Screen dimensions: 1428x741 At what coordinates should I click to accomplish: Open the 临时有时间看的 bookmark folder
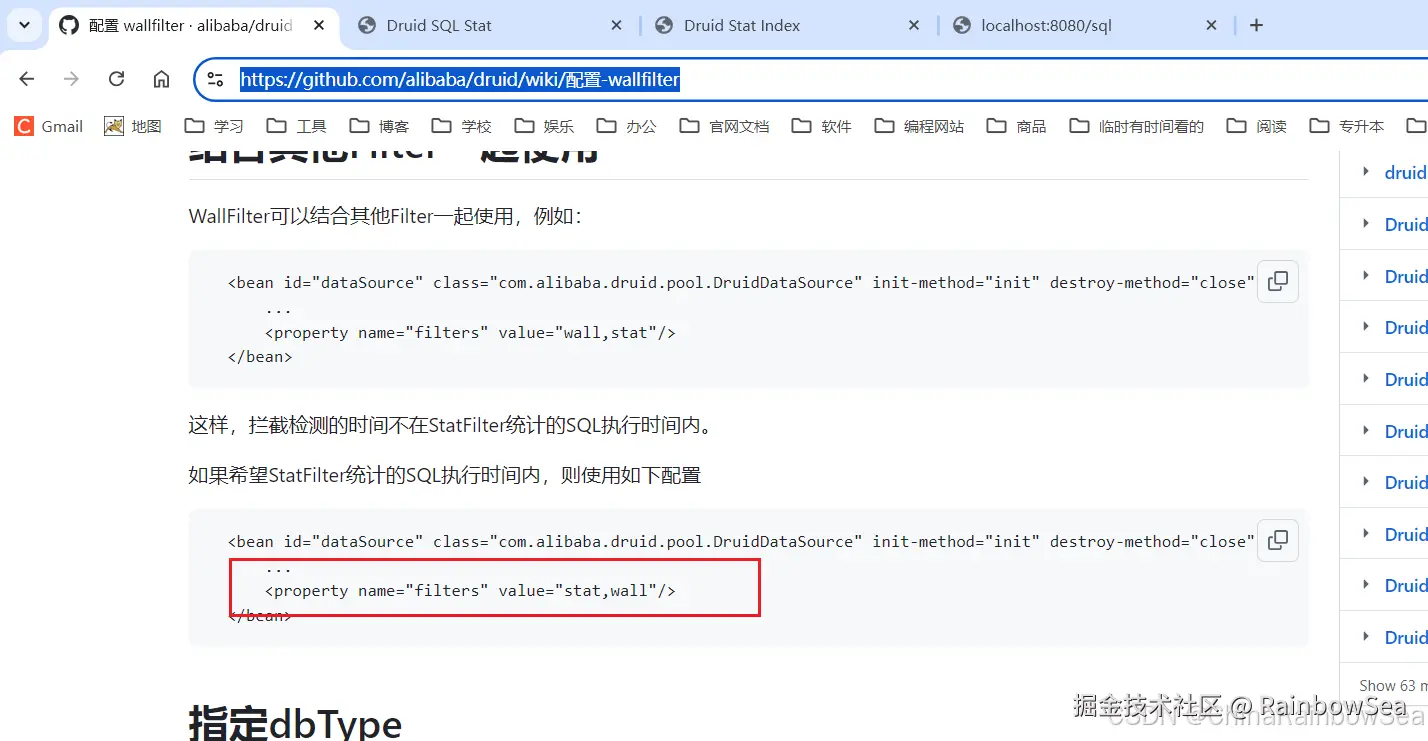click(x=1137, y=126)
